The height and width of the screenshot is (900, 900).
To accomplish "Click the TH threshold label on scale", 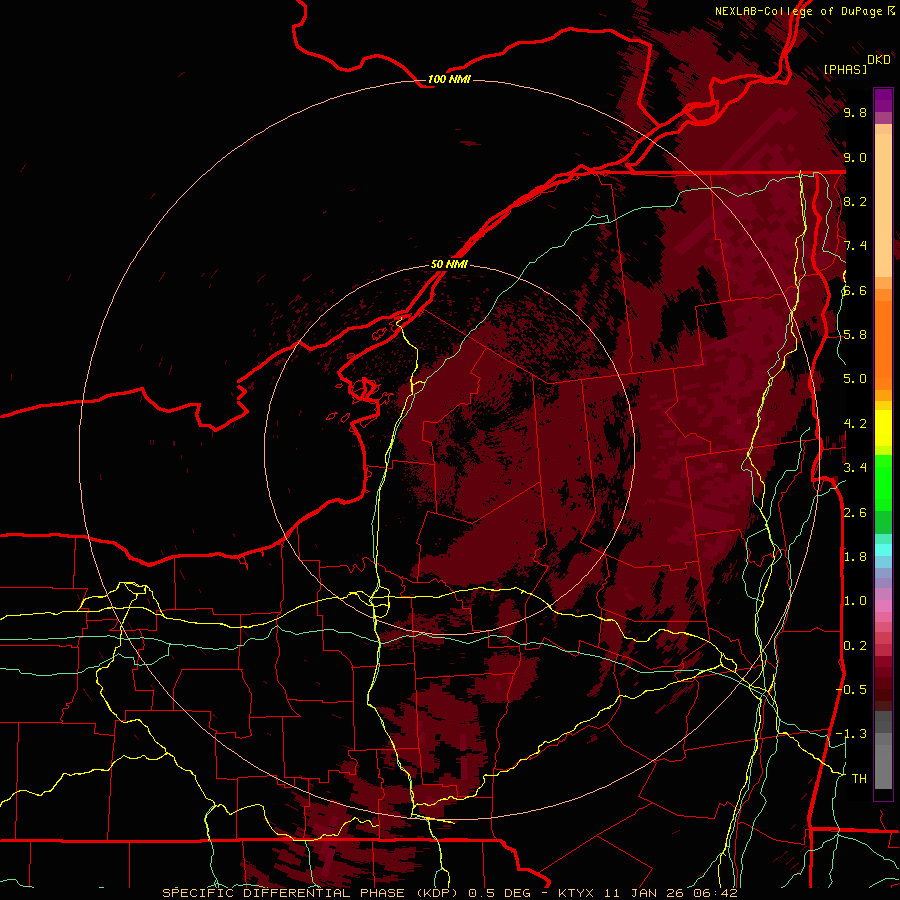I will (859, 778).
